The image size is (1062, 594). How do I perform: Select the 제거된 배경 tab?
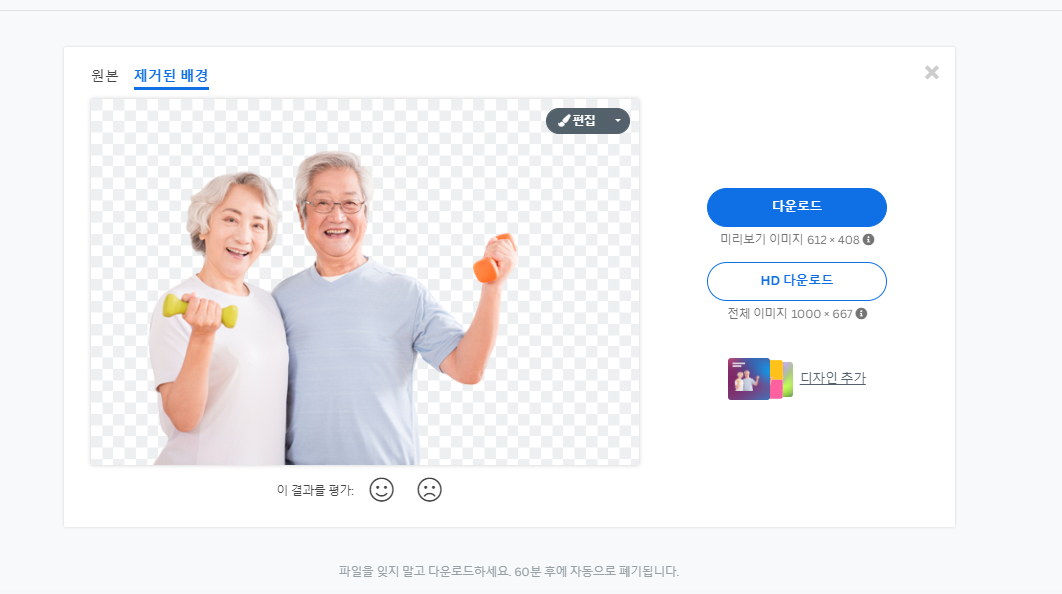pos(170,73)
